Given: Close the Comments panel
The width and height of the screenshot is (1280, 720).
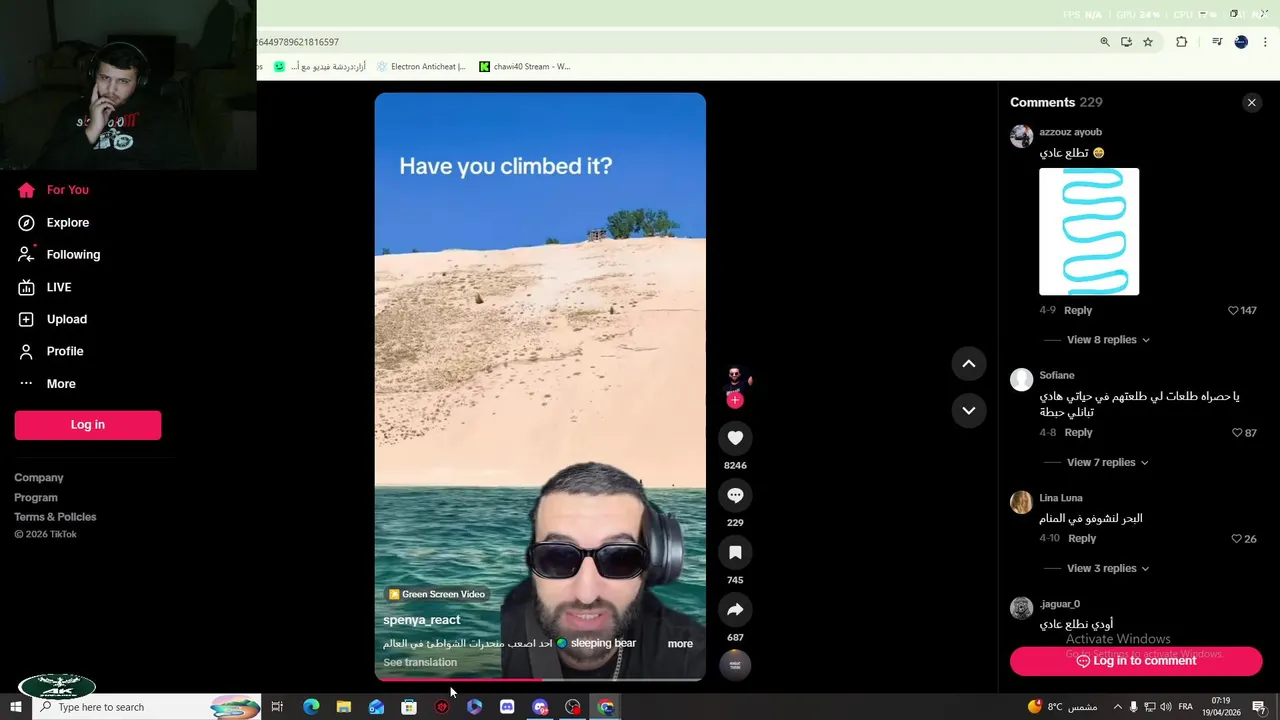Looking at the screenshot, I should (x=1251, y=103).
